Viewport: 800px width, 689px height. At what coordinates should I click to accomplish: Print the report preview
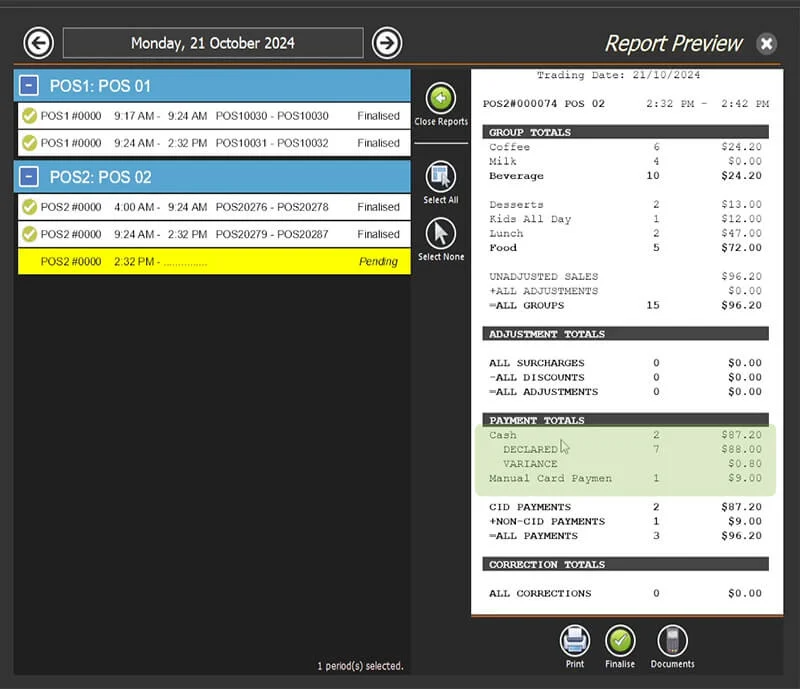(574, 640)
